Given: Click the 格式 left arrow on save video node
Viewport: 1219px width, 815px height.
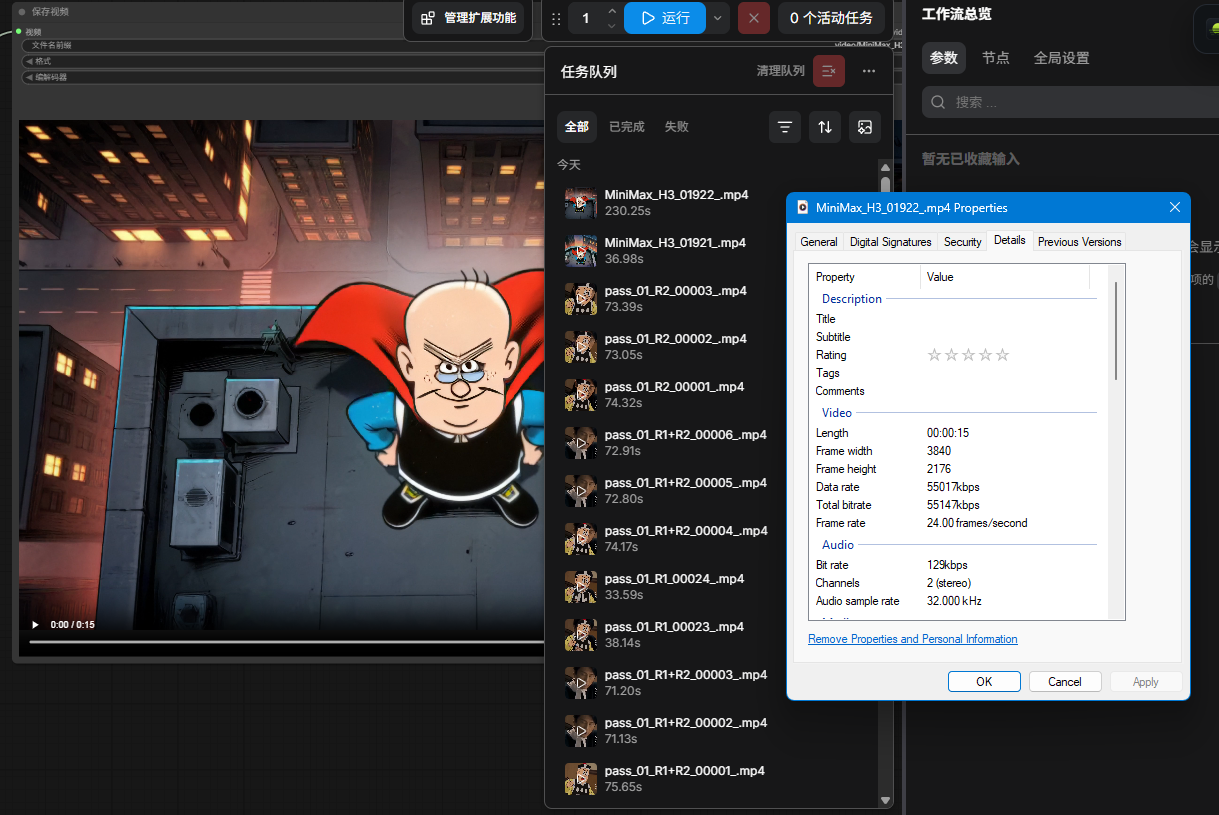Looking at the screenshot, I should (x=29, y=61).
